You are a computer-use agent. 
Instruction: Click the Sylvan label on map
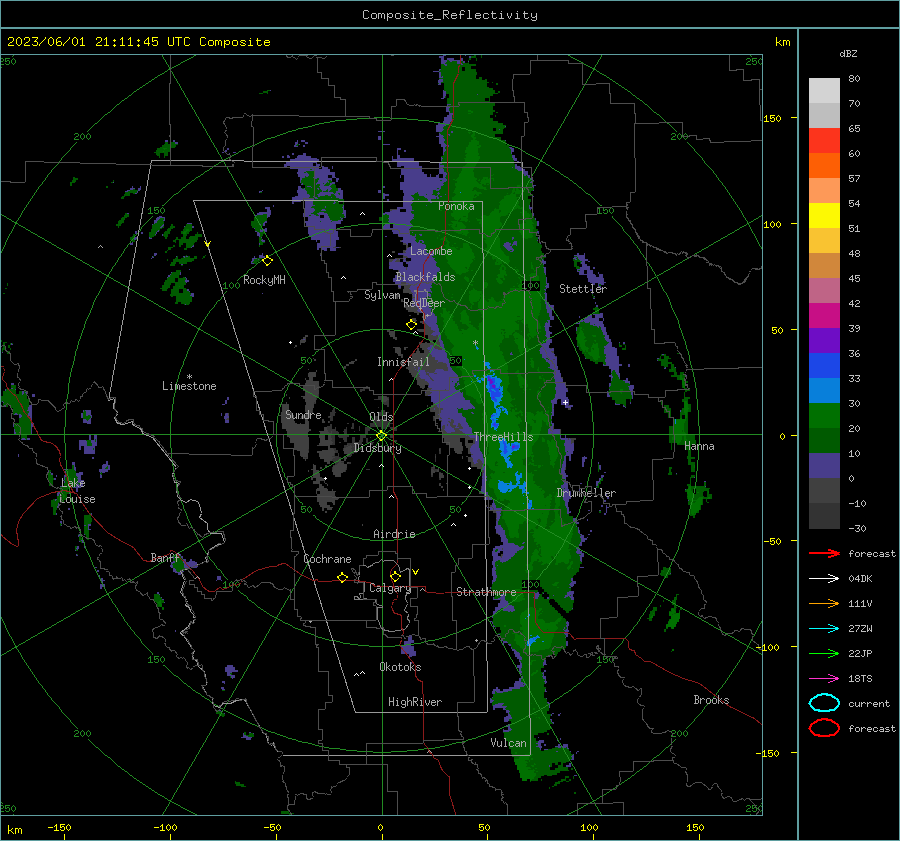tap(382, 295)
